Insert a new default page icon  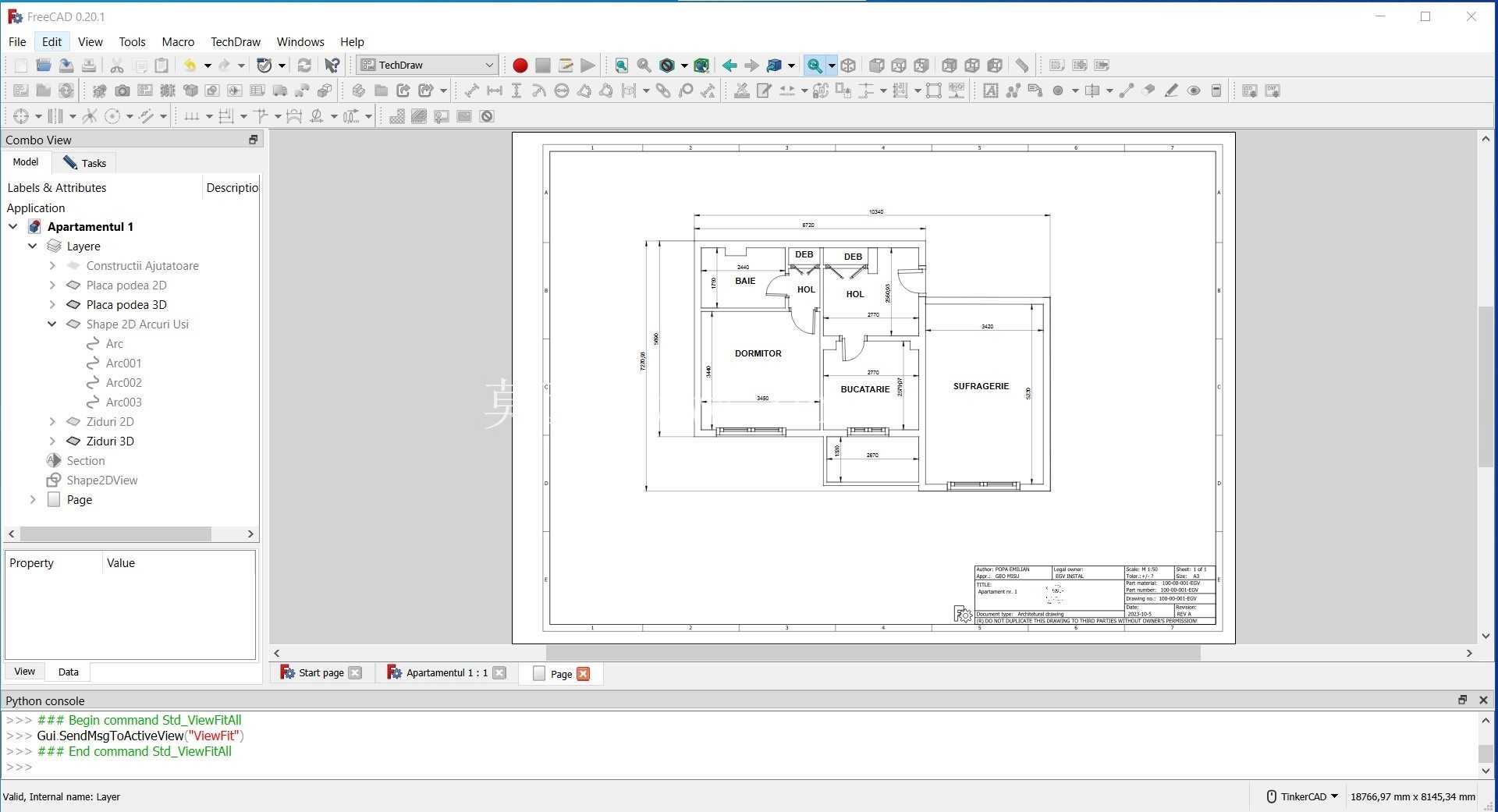coord(21,91)
